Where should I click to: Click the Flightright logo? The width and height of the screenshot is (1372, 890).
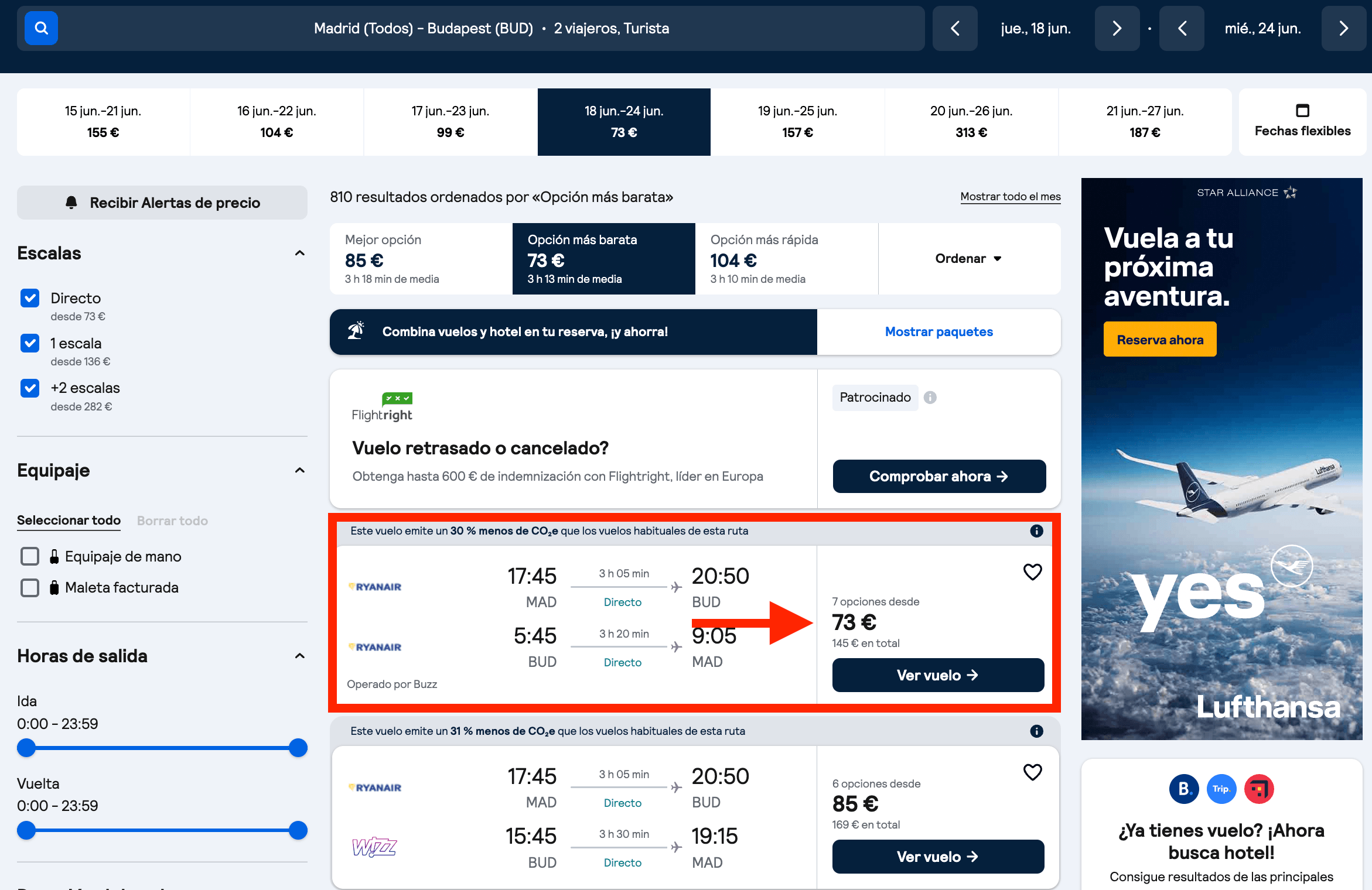pyautogui.click(x=382, y=408)
